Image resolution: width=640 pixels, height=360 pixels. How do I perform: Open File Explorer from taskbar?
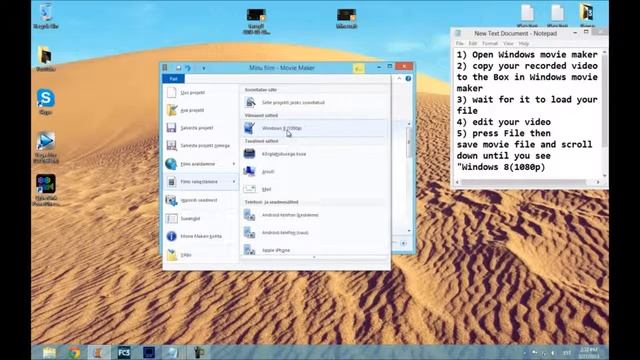pyautogui.click(x=49, y=352)
